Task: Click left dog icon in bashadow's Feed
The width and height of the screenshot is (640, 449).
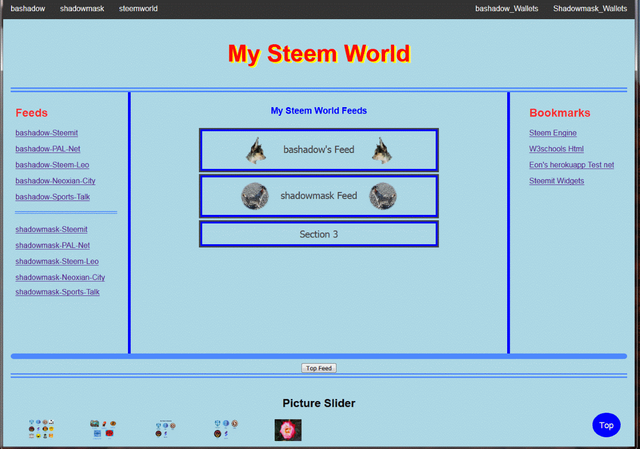Action: point(256,151)
